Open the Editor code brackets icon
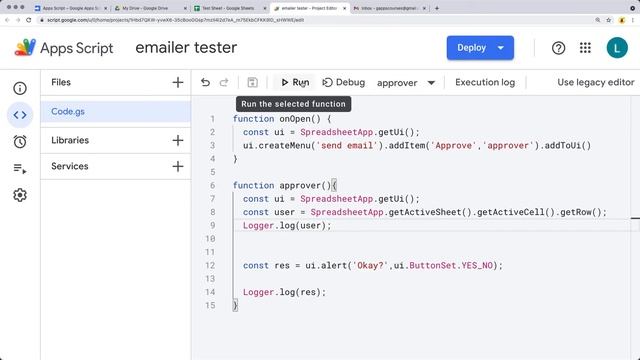Screen dimensions: 640x360 pos(20,115)
